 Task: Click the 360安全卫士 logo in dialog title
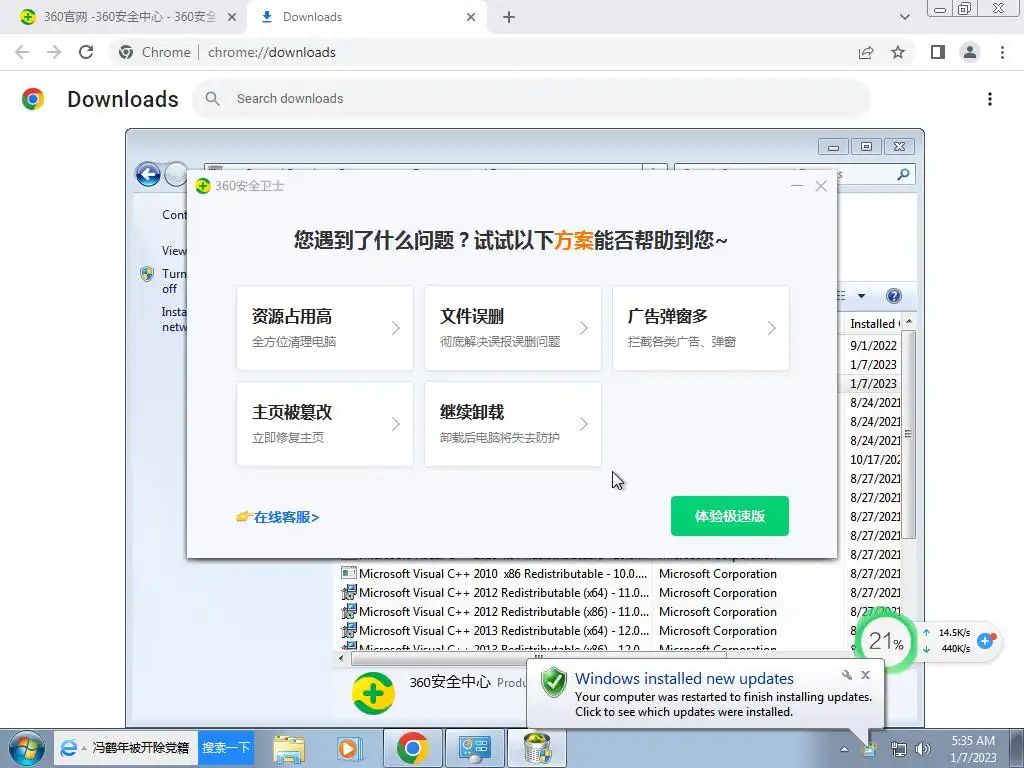(203, 186)
